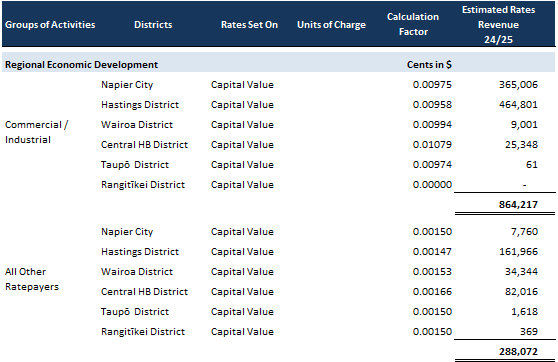
Task: Select Central HB District with factor 0.00166
Action: point(144,292)
